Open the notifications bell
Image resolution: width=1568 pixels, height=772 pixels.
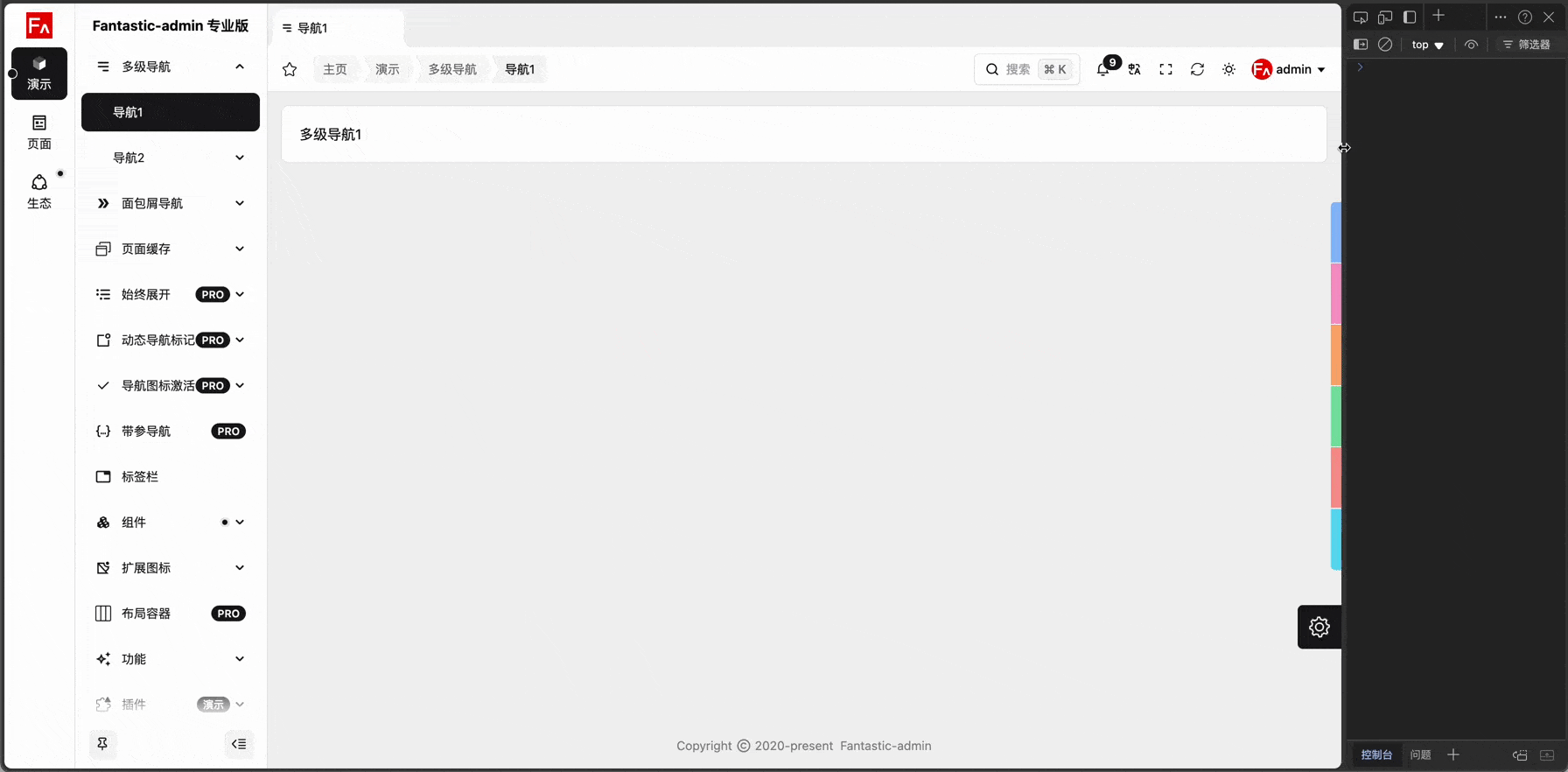[x=1103, y=69]
